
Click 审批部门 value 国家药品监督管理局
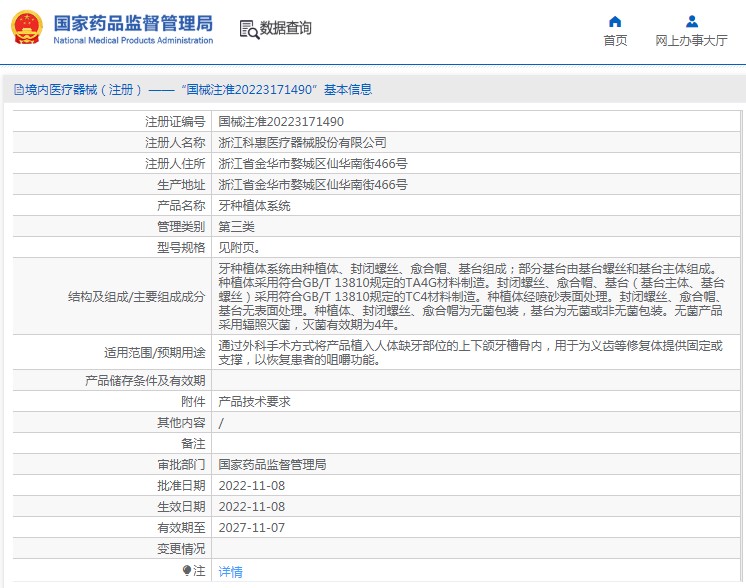272,464
